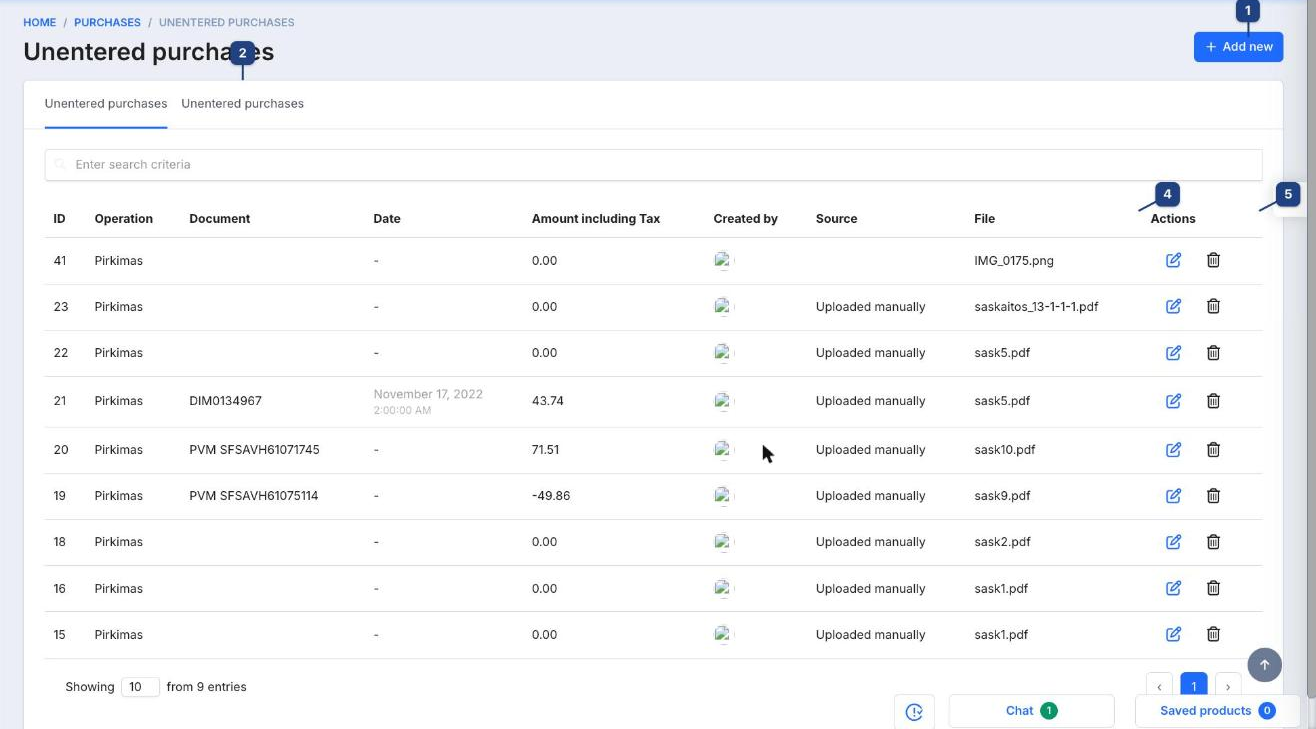Image resolution: width=1316 pixels, height=729 pixels.
Task: Delete the saskaitos_13-1-1-1.pdf entry
Action: pyautogui.click(x=1213, y=306)
